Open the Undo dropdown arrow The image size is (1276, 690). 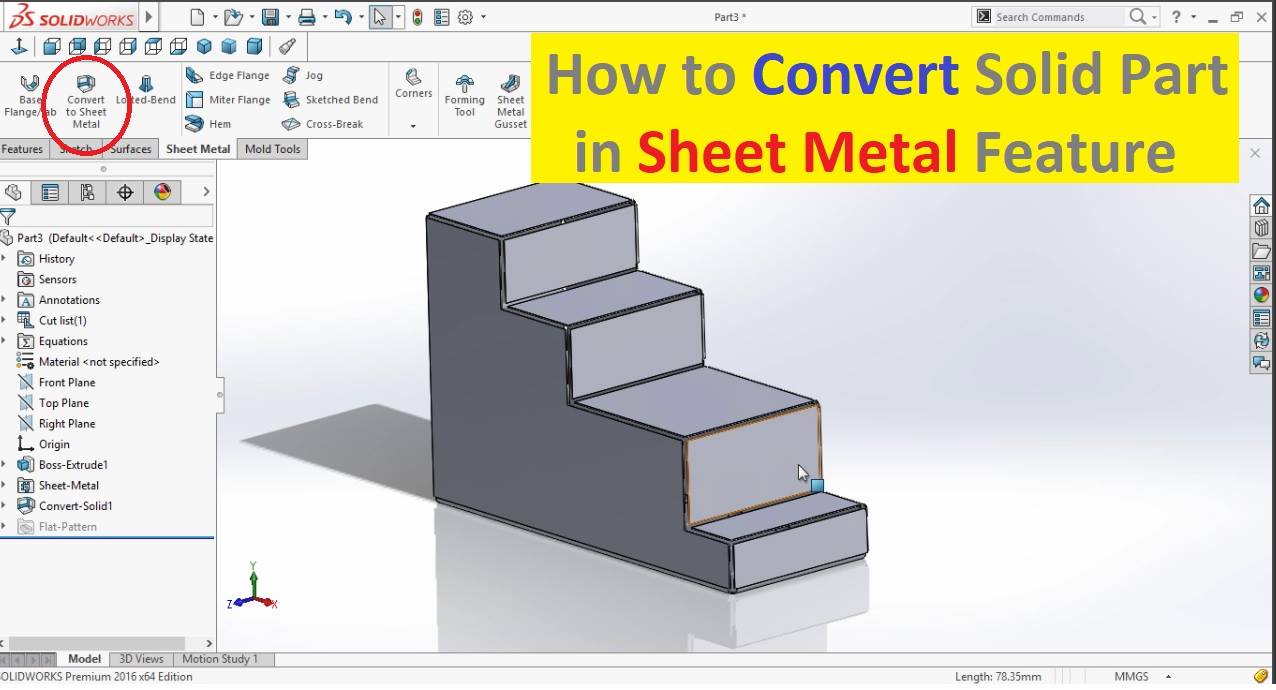point(359,17)
